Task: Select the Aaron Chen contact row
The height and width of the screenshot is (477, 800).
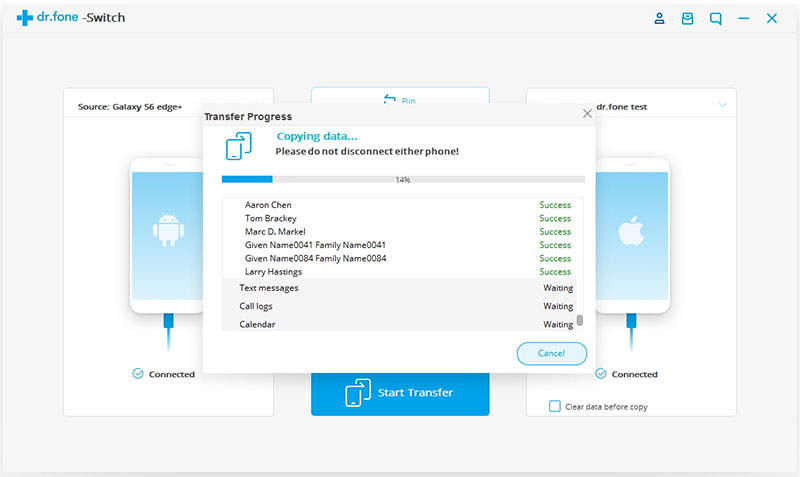Action: (x=399, y=205)
